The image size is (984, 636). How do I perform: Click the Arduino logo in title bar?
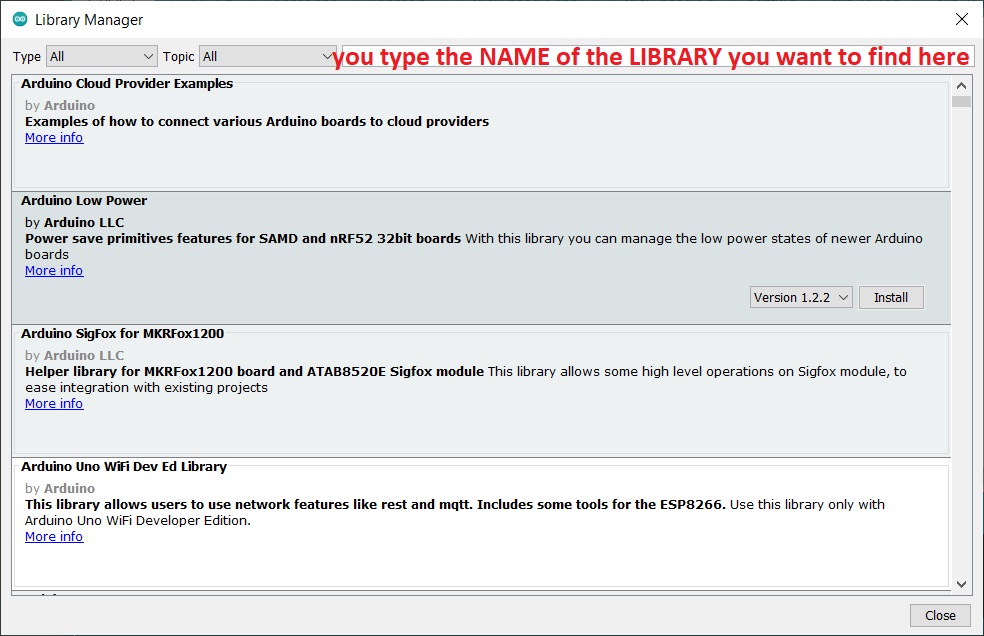tap(20, 20)
